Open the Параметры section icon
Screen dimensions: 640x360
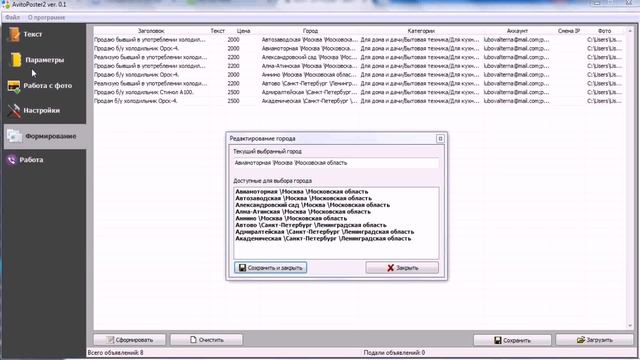click(x=16, y=60)
